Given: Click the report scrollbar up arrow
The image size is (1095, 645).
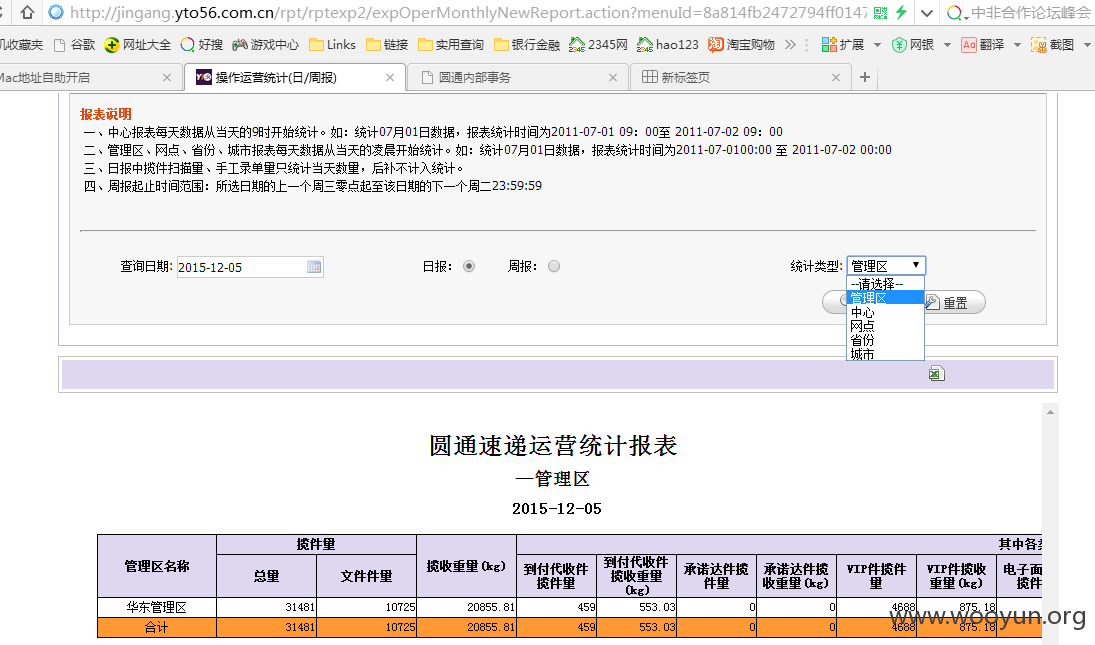Looking at the screenshot, I should [1050, 413].
